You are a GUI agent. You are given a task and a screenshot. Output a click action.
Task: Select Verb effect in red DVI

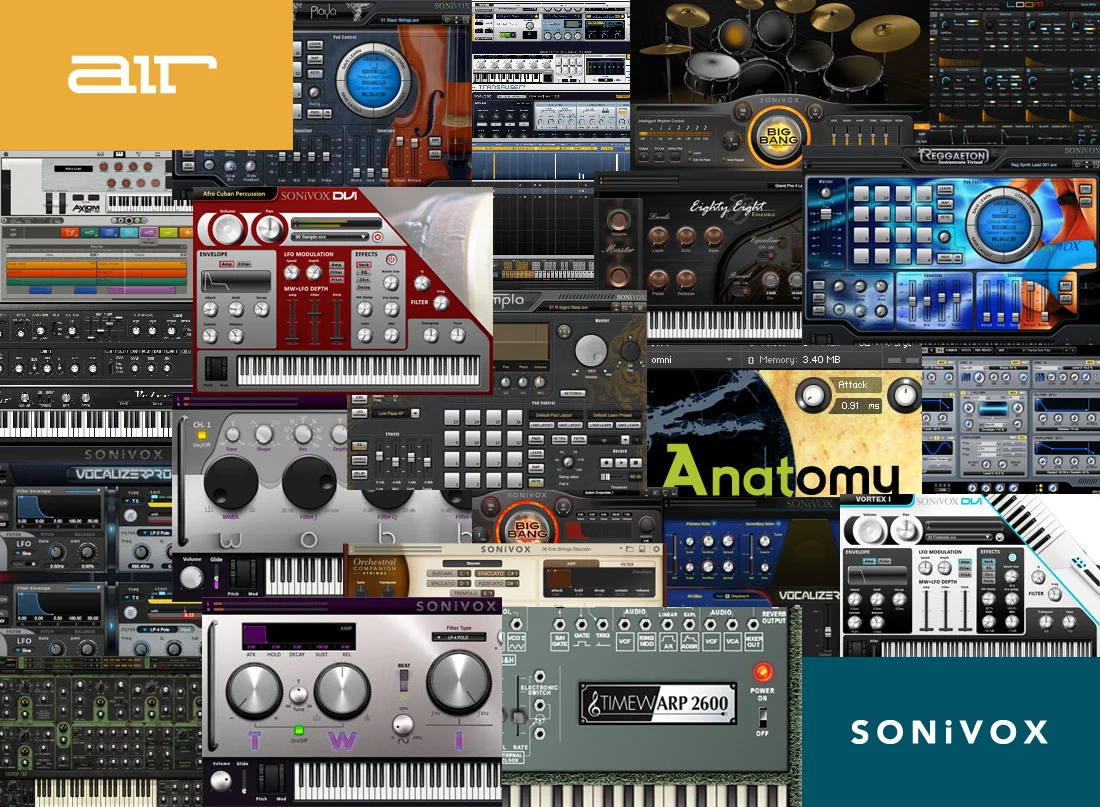(364, 265)
